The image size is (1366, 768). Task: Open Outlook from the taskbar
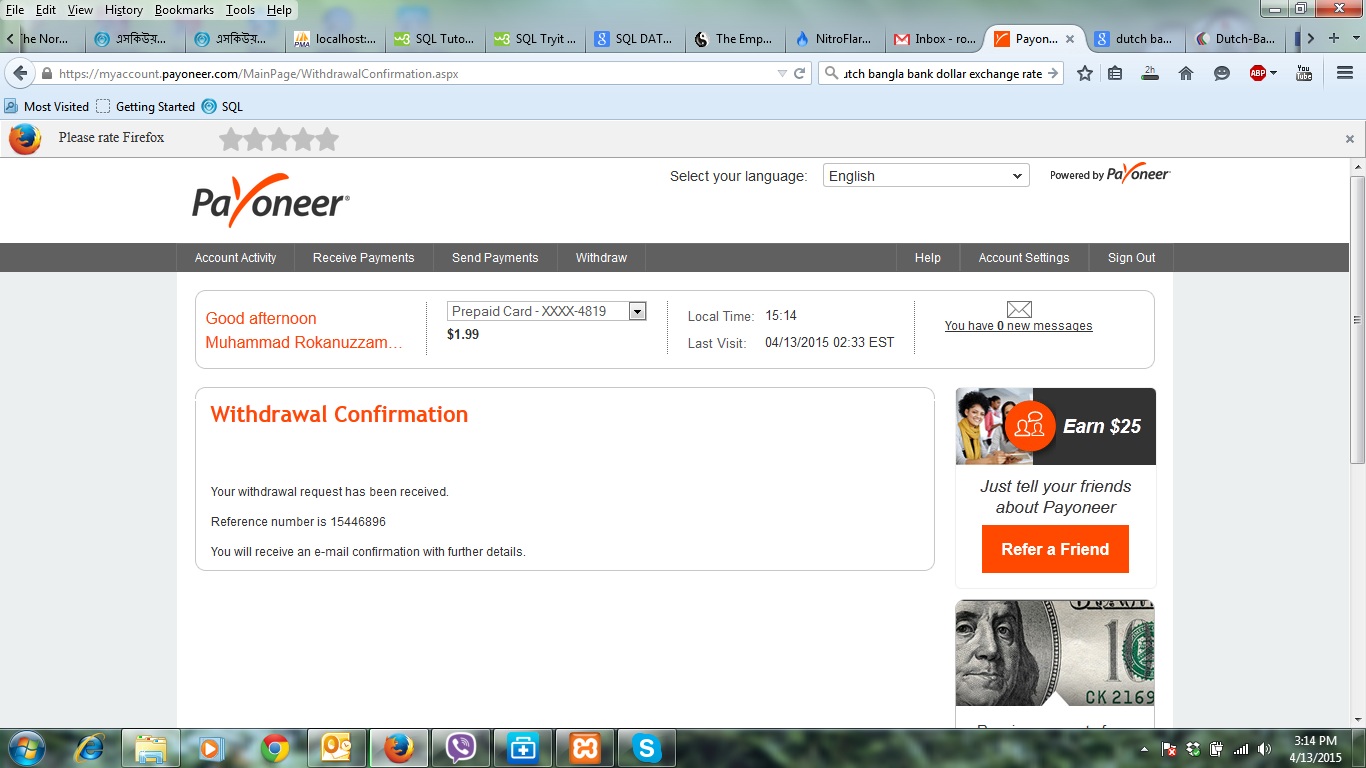pyautogui.click(x=336, y=748)
